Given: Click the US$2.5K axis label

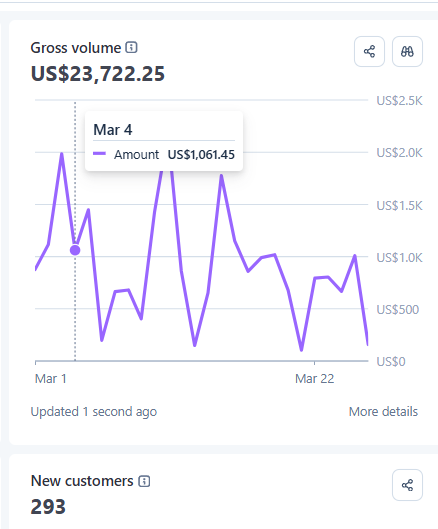Looking at the screenshot, I should tap(399, 101).
